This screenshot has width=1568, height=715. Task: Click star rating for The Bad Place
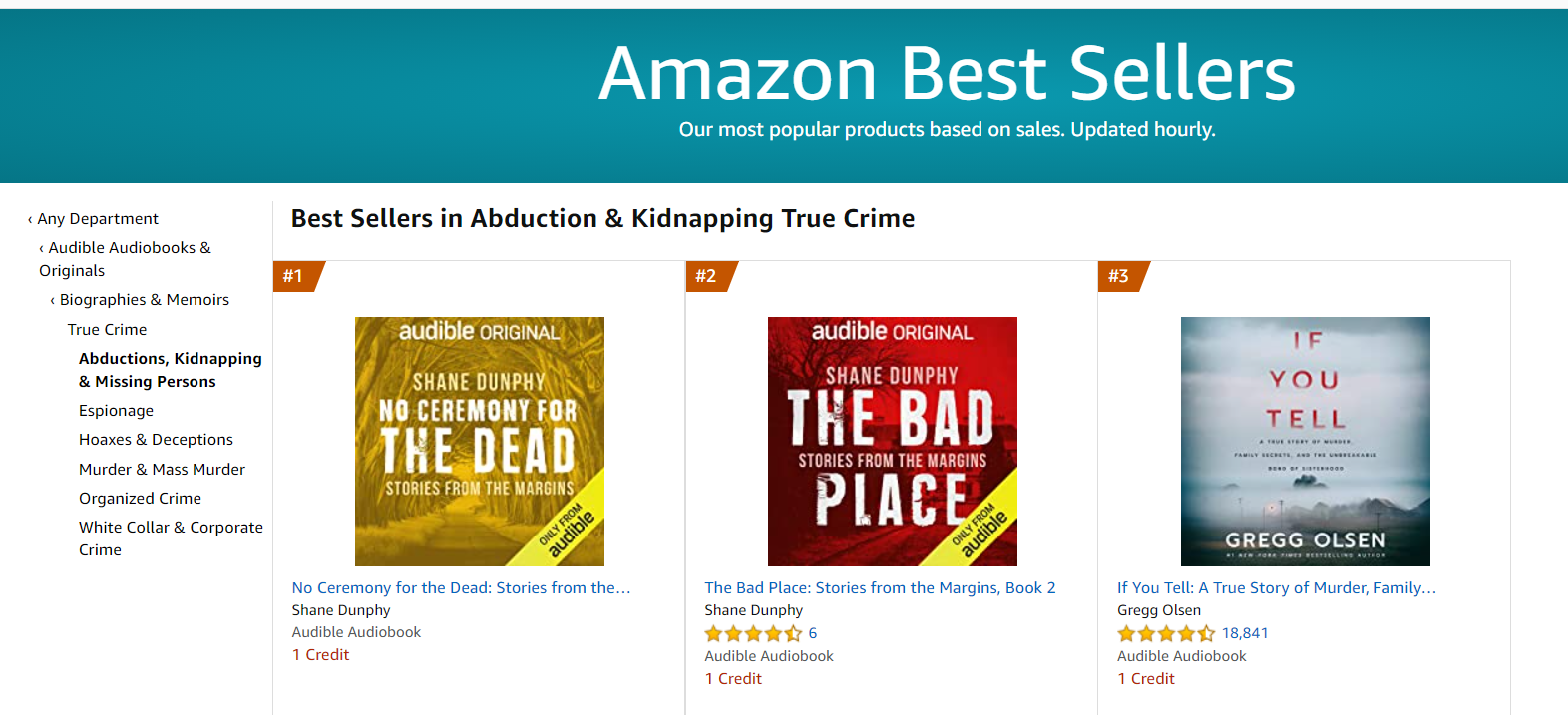pyautogui.click(x=752, y=634)
